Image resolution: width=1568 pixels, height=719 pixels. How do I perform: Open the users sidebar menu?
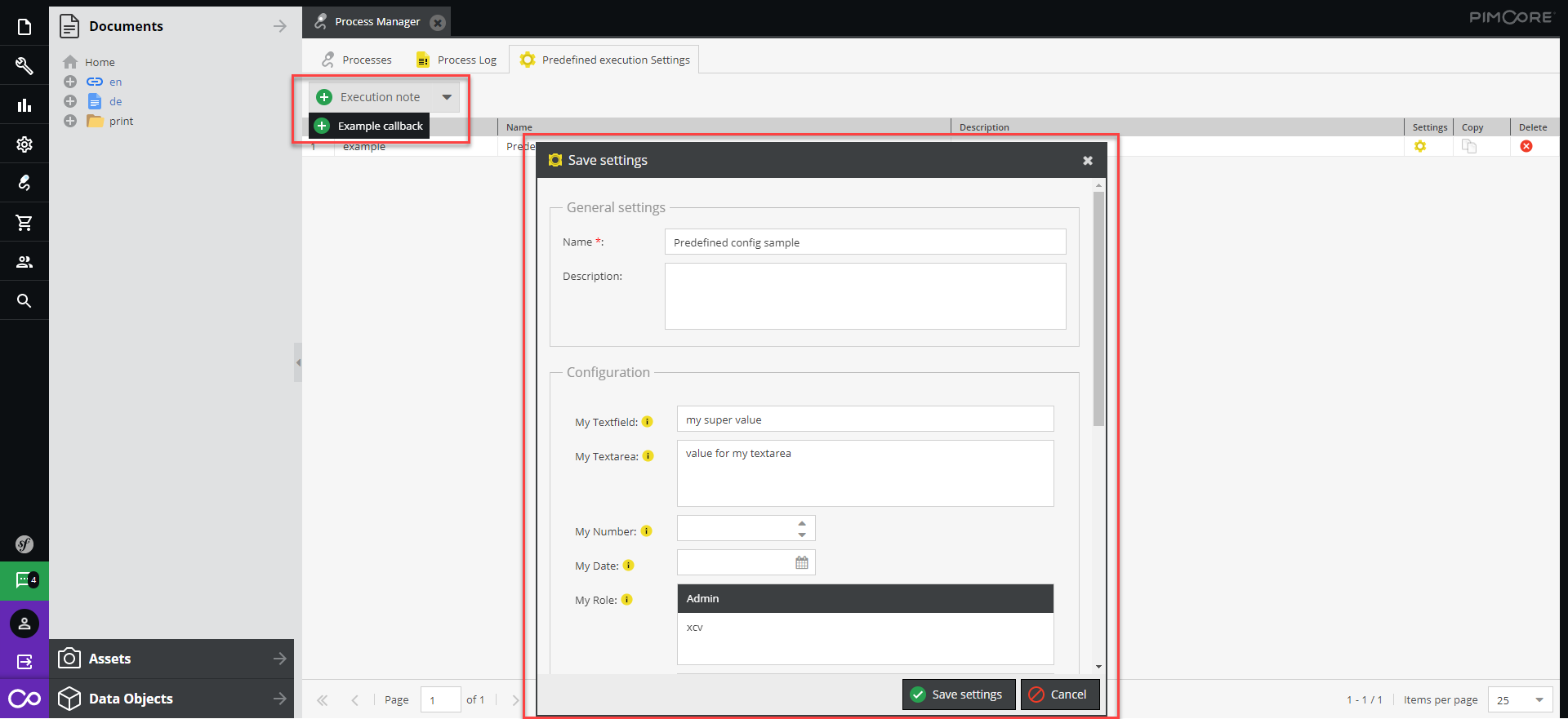point(24,262)
